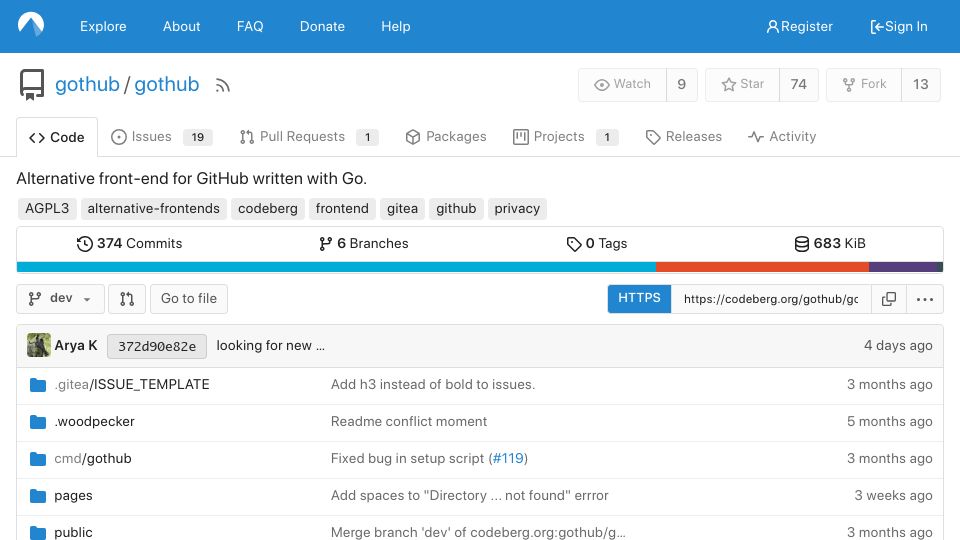The image size is (960, 540).
Task: Open Explore in the top navigation
Action: click(x=103, y=26)
